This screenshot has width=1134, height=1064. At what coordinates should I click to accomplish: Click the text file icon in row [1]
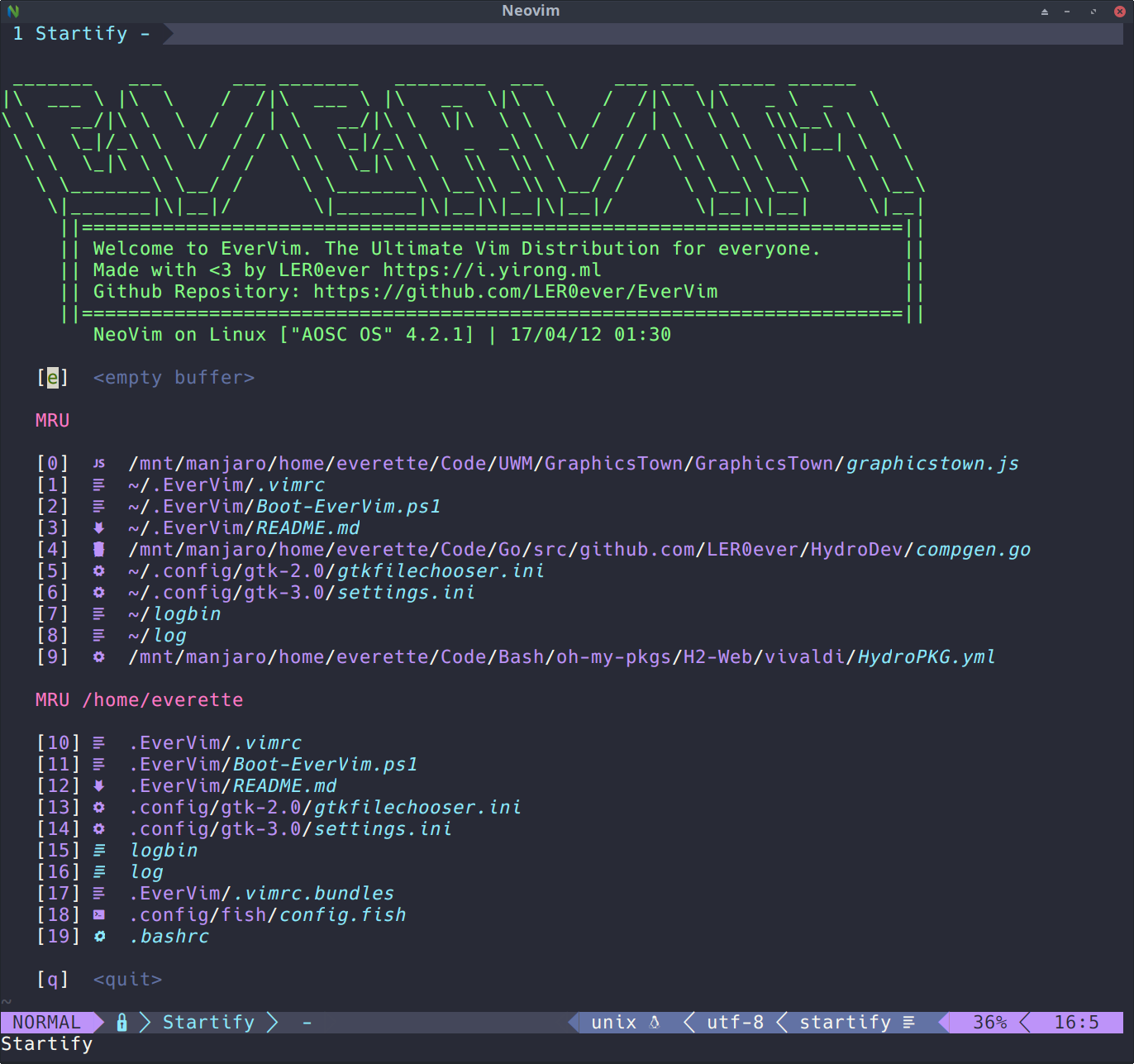(x=99, y=485)
